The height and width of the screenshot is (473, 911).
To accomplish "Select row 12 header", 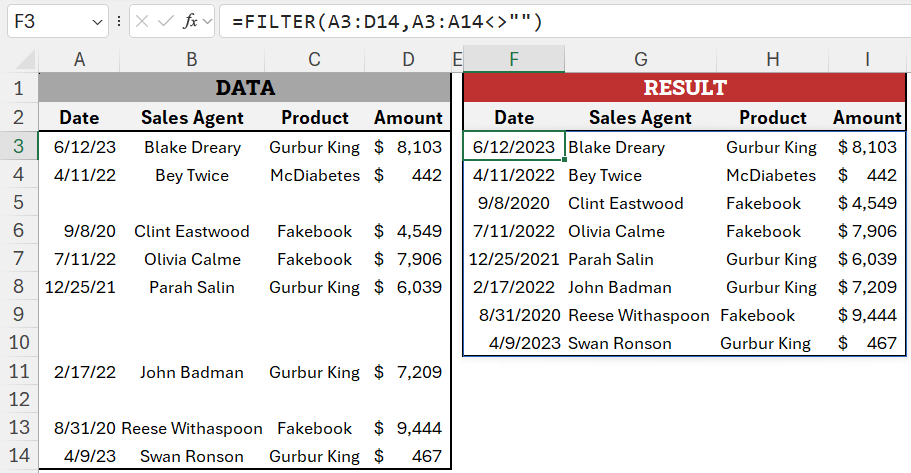I will click(x=19, y=400).
